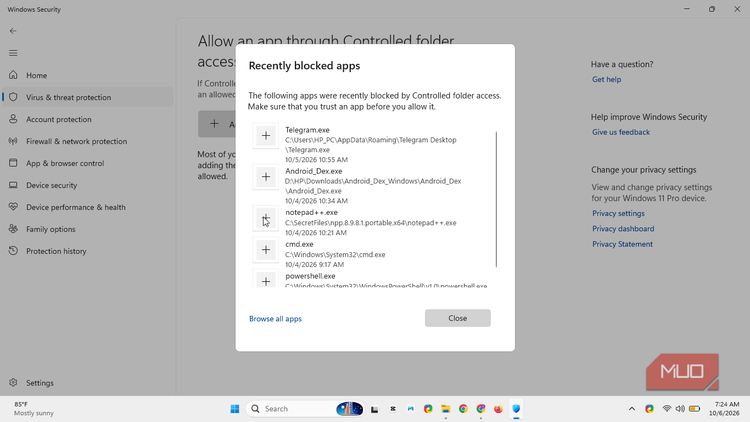Image resolution: width=750 pixels, height=422 pixels.
Task: Allow Telegram.exe with its plus button
Action: pyautogui.click(x=265, y=136)
